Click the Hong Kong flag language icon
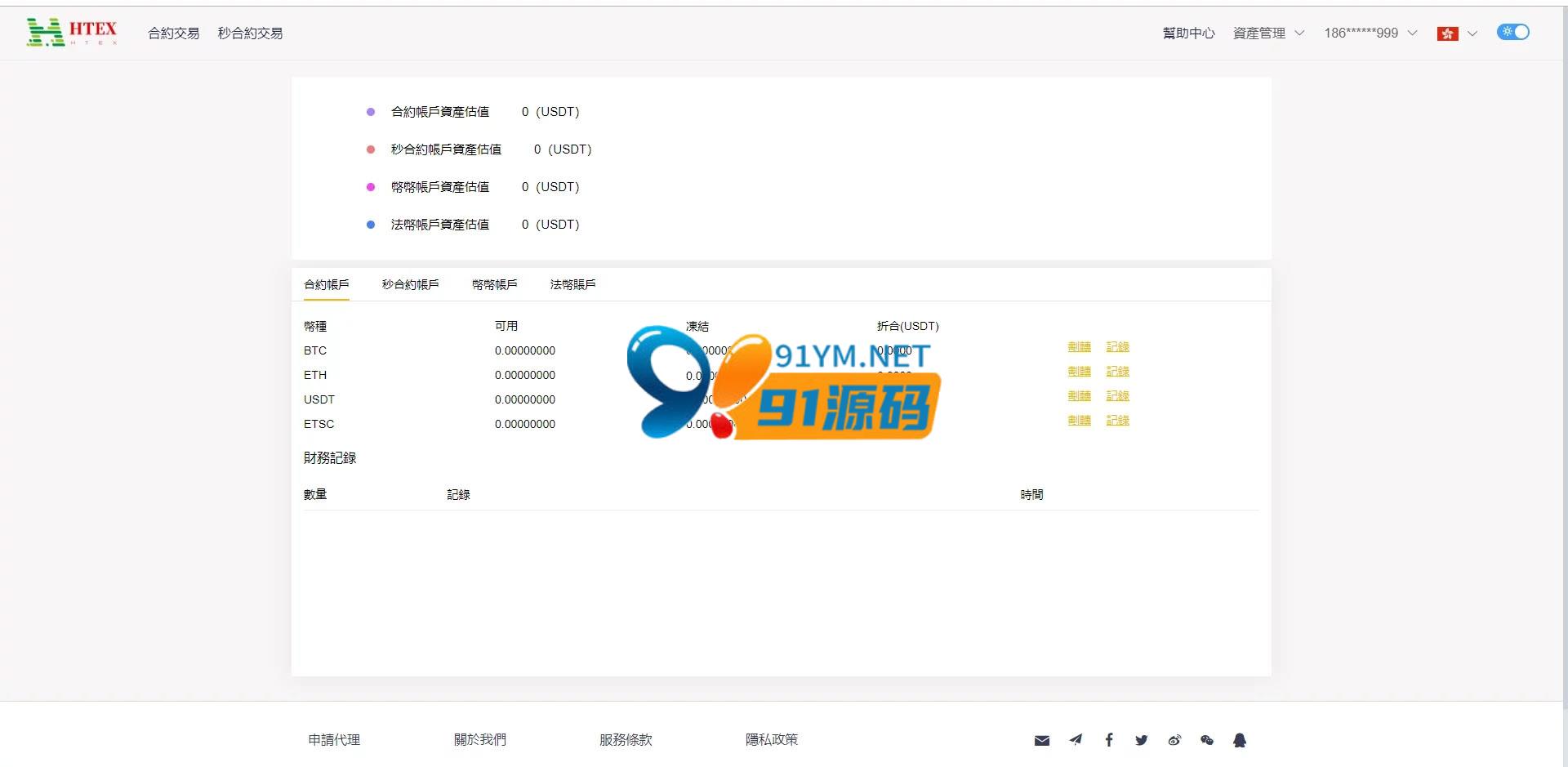This screenshot has height=767, width=1568. 1448,33
